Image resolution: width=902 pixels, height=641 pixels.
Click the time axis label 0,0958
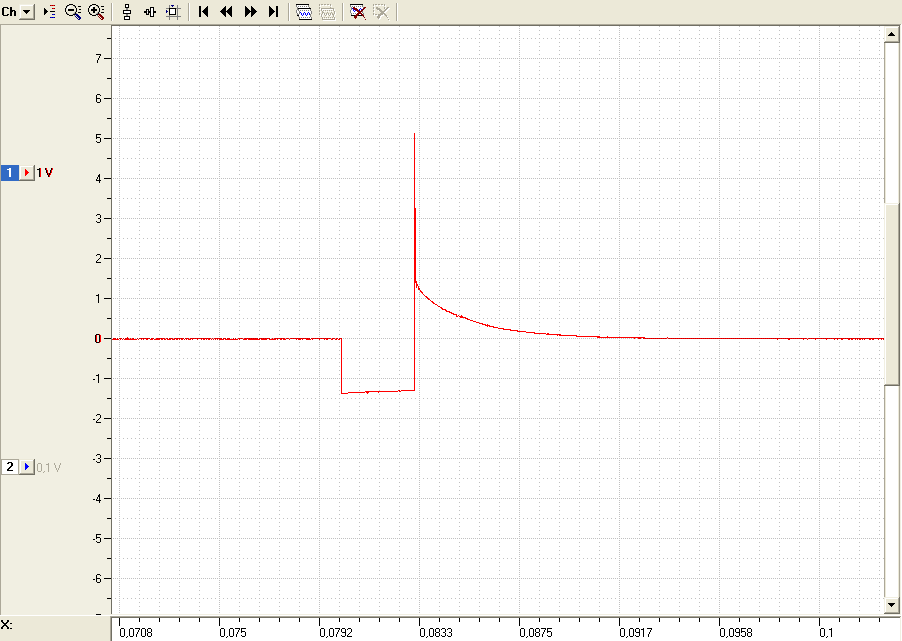736,633
